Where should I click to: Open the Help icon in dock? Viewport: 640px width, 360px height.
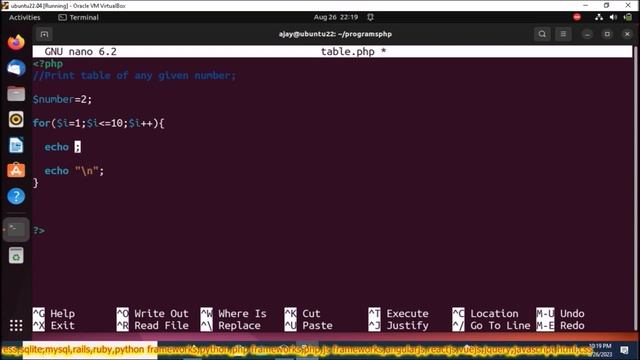click(x=16, y=196)
